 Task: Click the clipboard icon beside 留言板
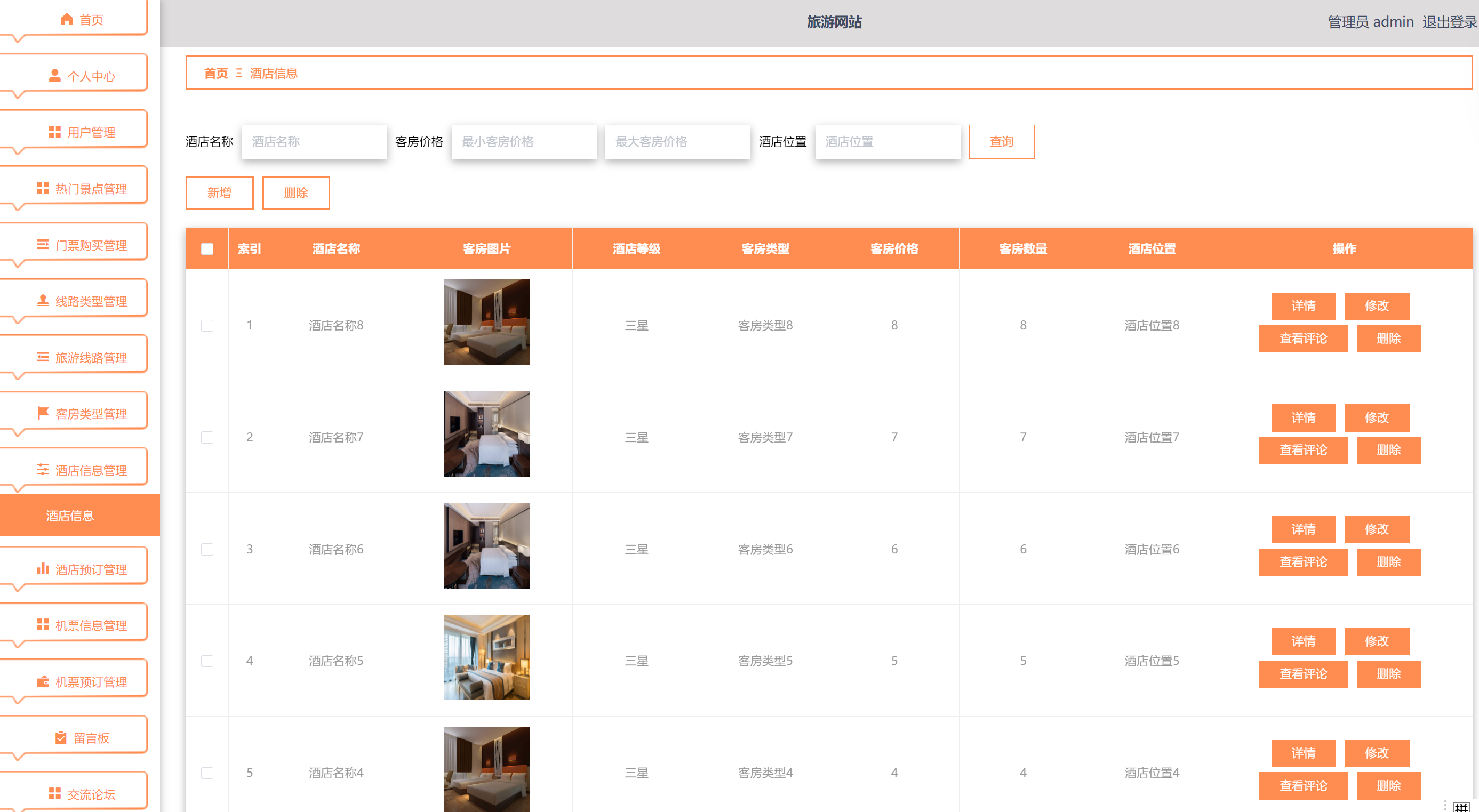point(60,737)
